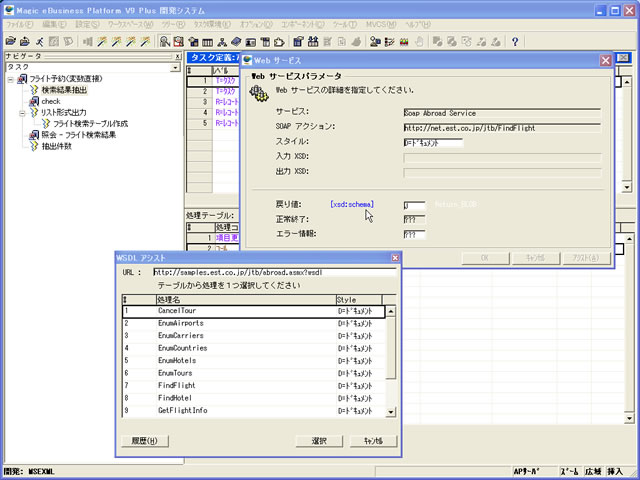This screenshot has height=480, width=640.
Task: Close the navigator panel with its x
Action: (x=178, y=56)
